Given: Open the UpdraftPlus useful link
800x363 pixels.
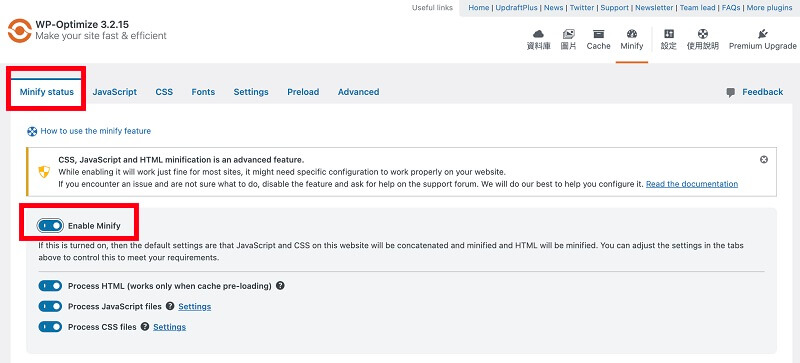Looking at the screenshot, I should point(516,8).
